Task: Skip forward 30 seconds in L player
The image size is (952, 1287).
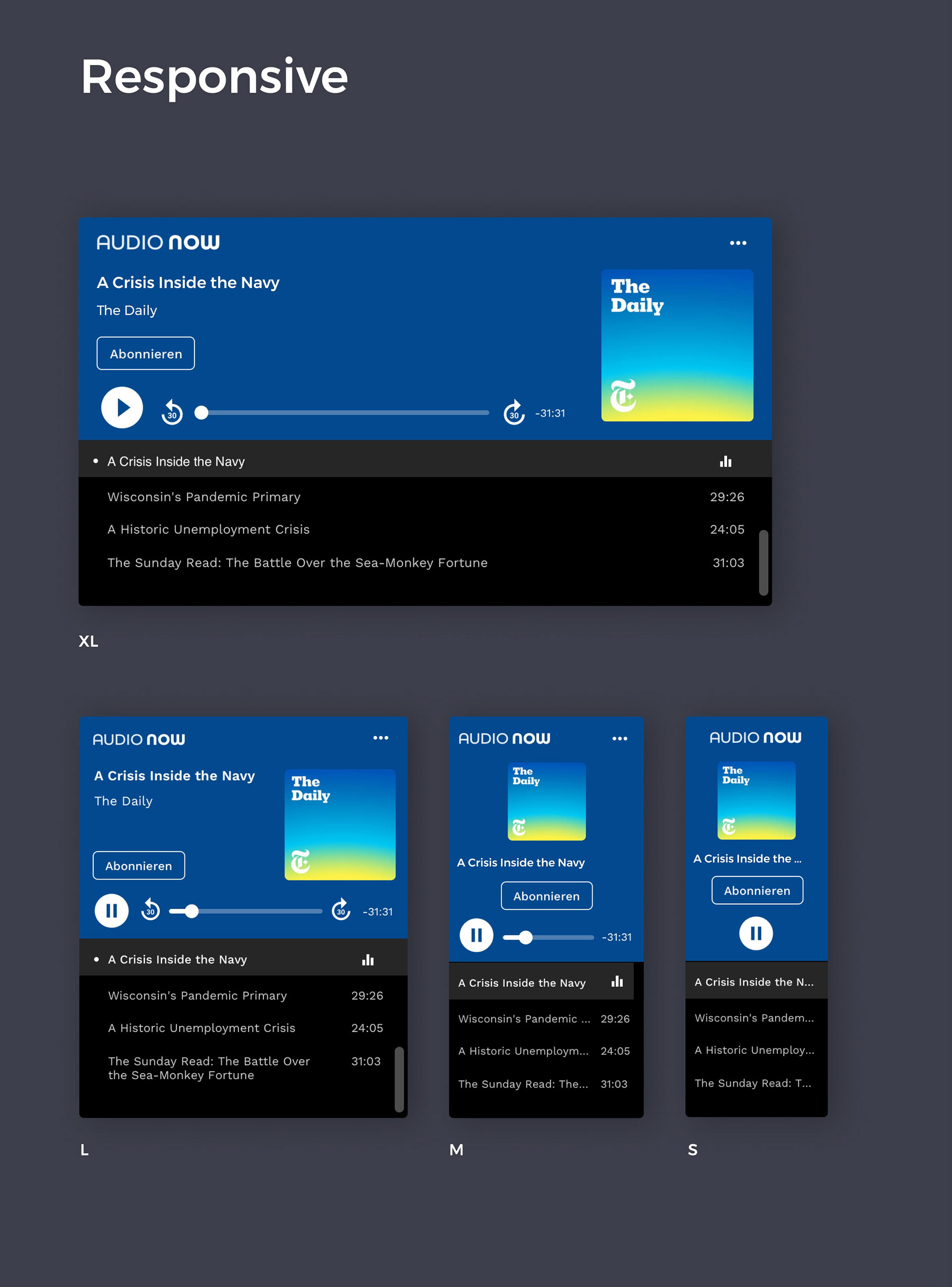Action: tap(341, 910)
